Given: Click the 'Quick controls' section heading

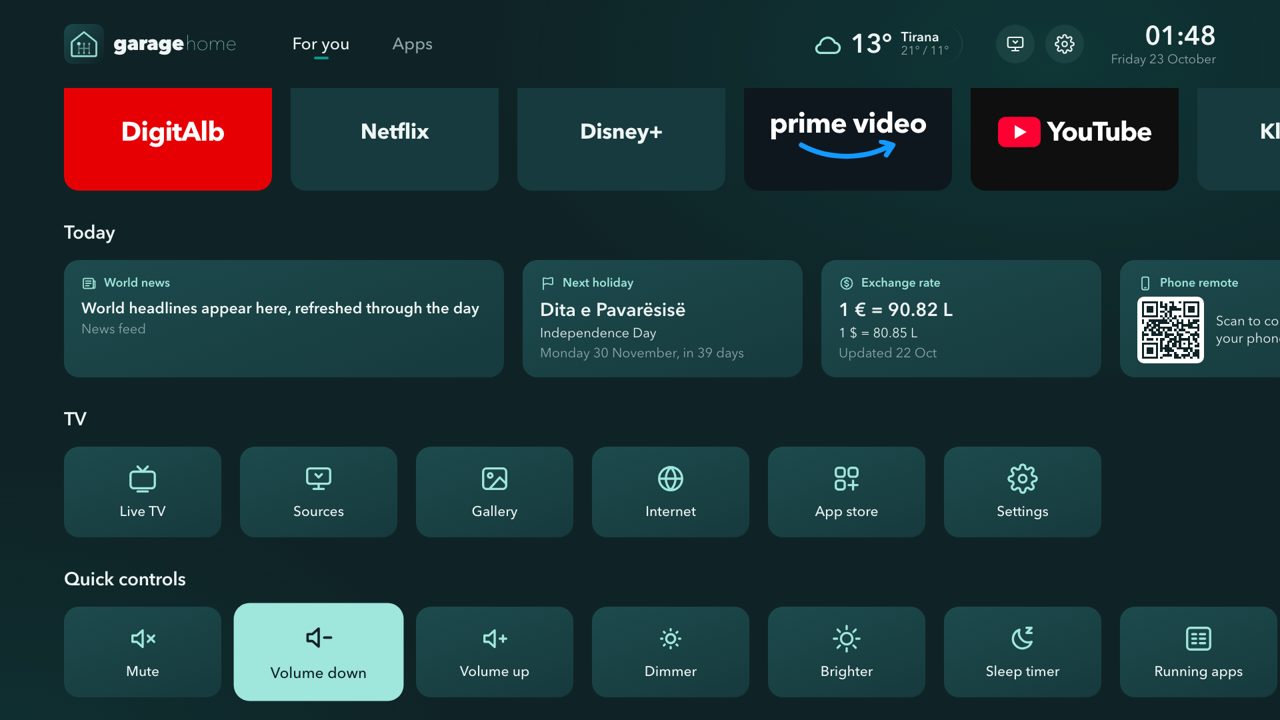Looking at the screenshot, I should pyautogui.click(x=125, y=579).
